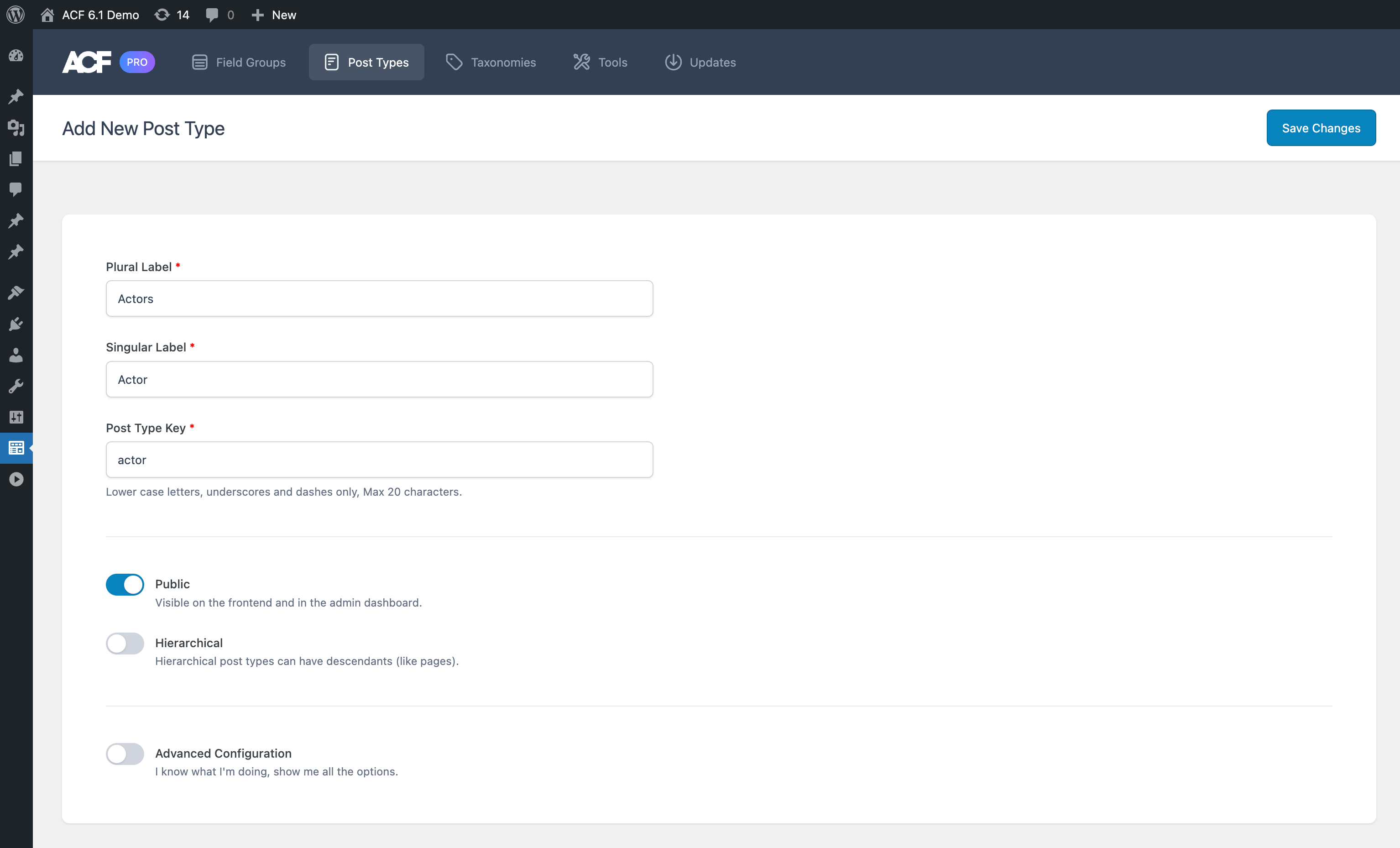
Task: Open the Users icon in admin sidebar
Action: [16, 355]
